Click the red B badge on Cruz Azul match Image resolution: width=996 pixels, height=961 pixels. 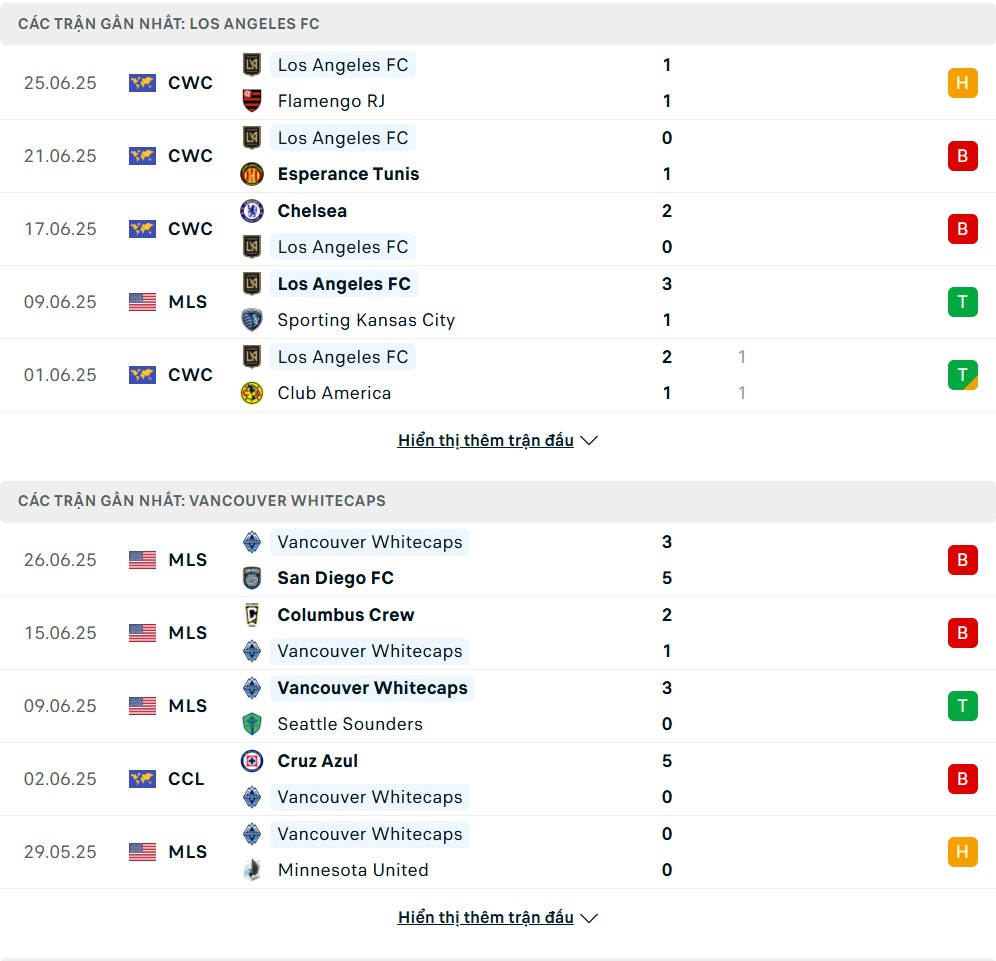tap(962, 779)
